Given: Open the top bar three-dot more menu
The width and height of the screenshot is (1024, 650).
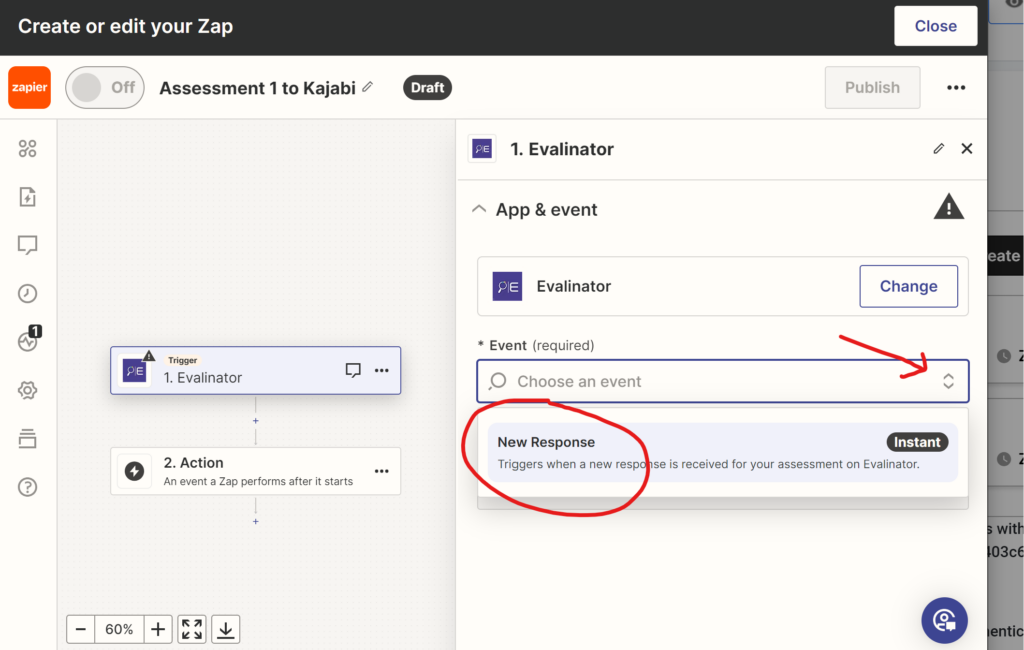Looking at the screenshot, I should [x=956, y=87].
